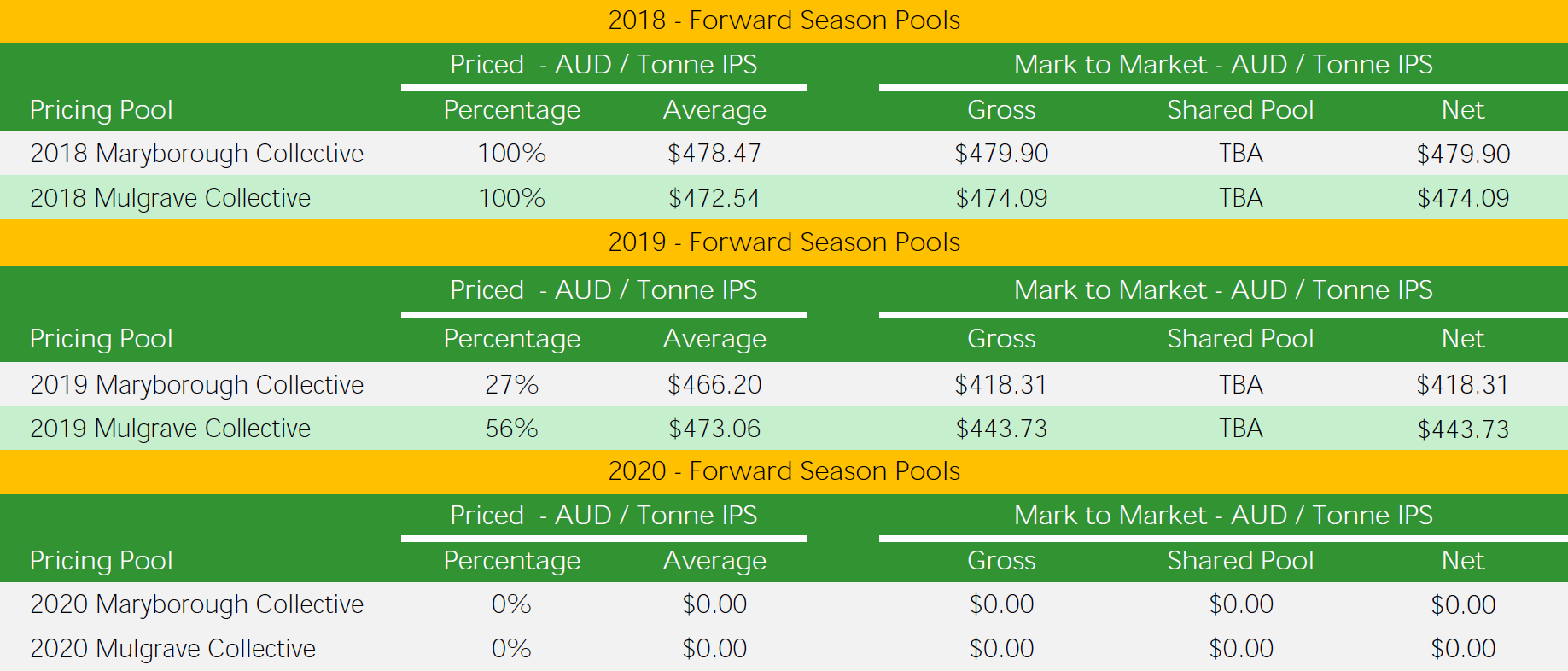Select the 2018 Mulgrave Collective row label
Screen dimensions: 1568x671
[170, 198]
